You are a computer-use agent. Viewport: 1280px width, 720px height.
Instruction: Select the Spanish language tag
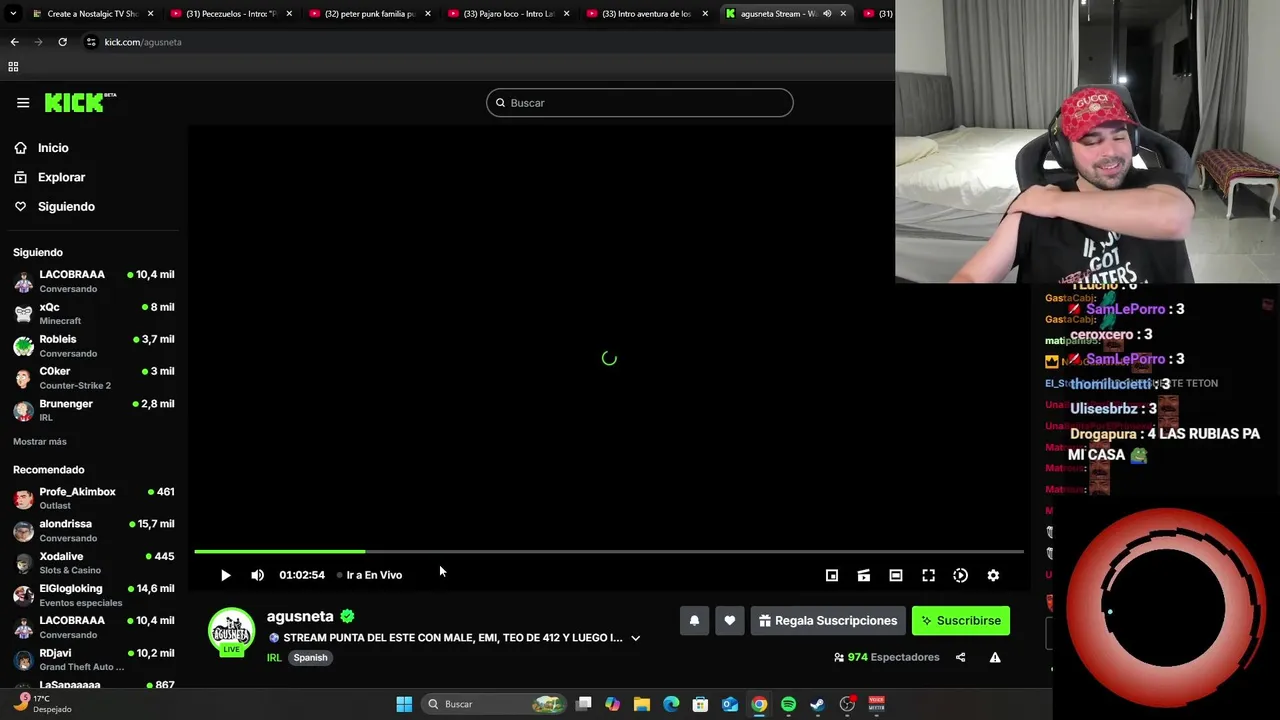click(310, 658)
